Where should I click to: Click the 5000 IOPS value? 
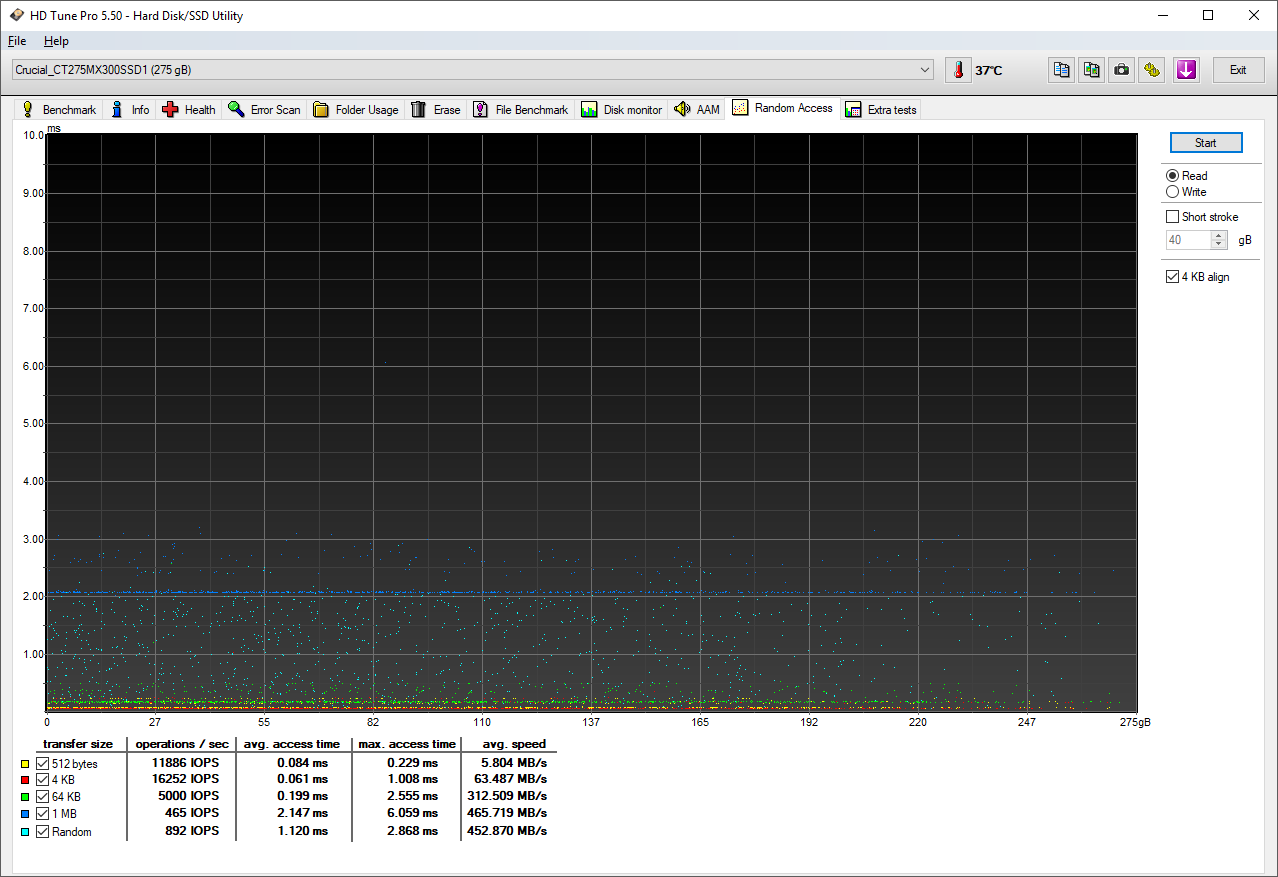point(189,797)
